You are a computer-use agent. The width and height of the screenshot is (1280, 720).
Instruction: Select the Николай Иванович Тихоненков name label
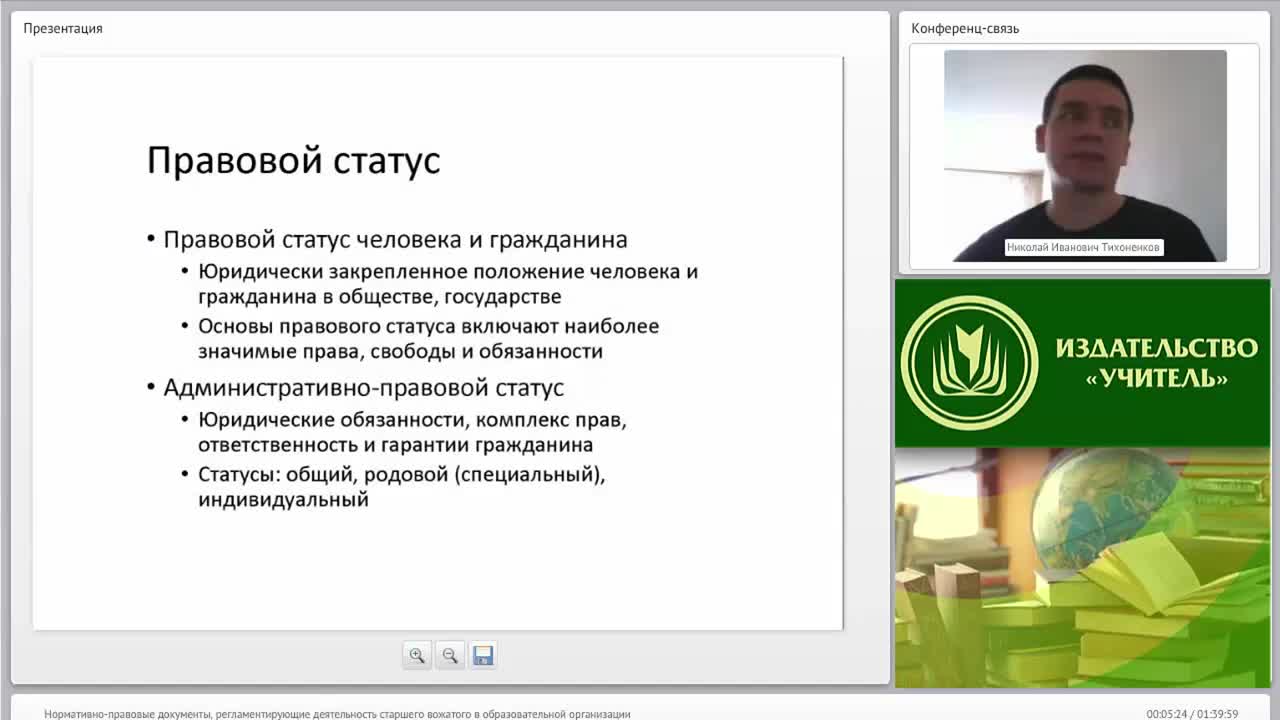pyautogui.click(x=1084, y=247)
